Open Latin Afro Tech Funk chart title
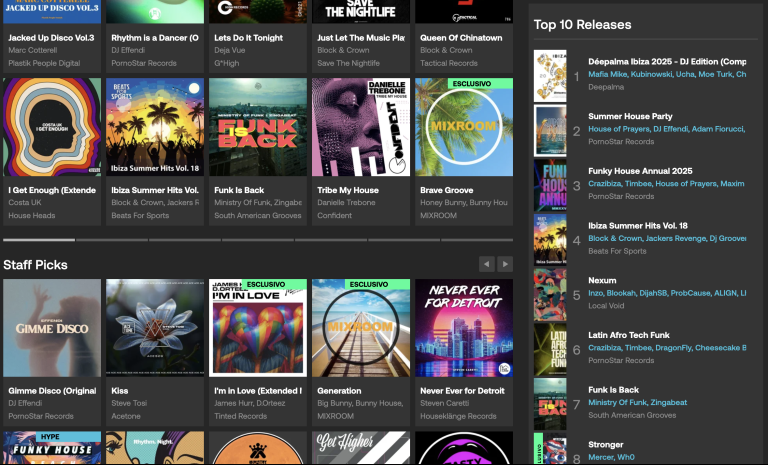Viewport: 768px width, 465px height. click(629, 335)
